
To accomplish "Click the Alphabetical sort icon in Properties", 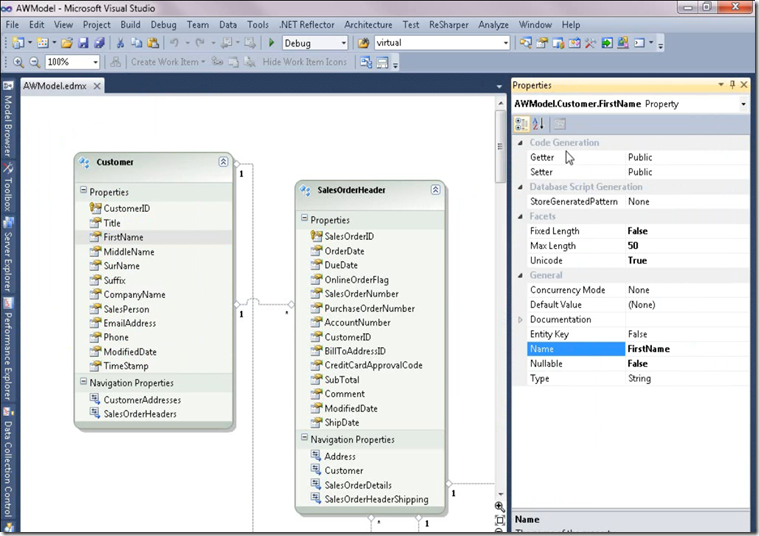I will click(538, 124).
